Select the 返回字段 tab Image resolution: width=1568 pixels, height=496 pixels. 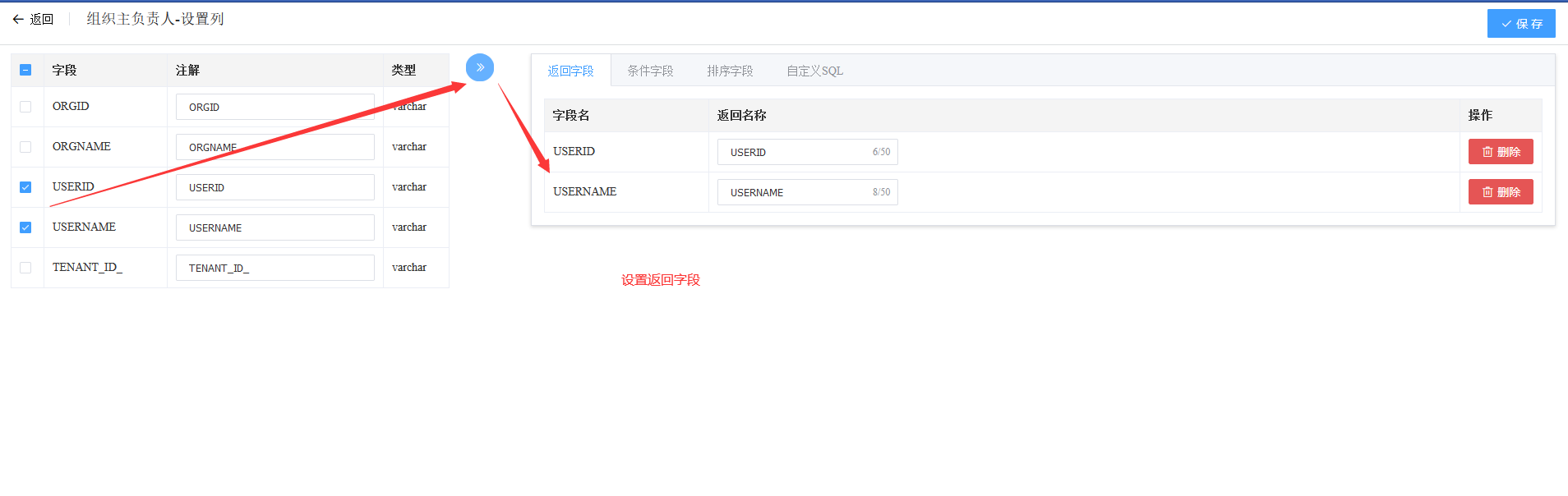pyautogui.click(x=570, y=71)
